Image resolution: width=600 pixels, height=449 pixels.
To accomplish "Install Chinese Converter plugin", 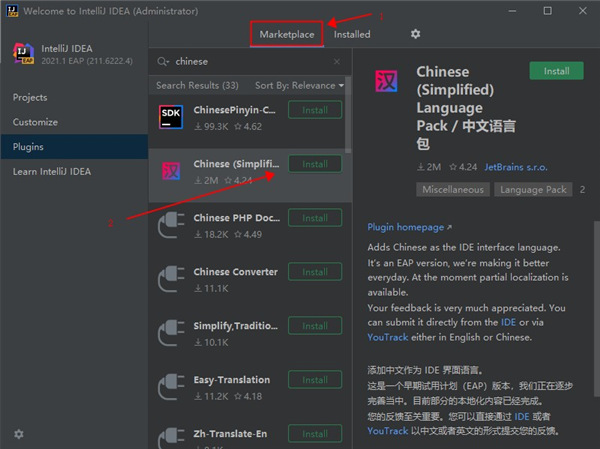I will 315,272.
